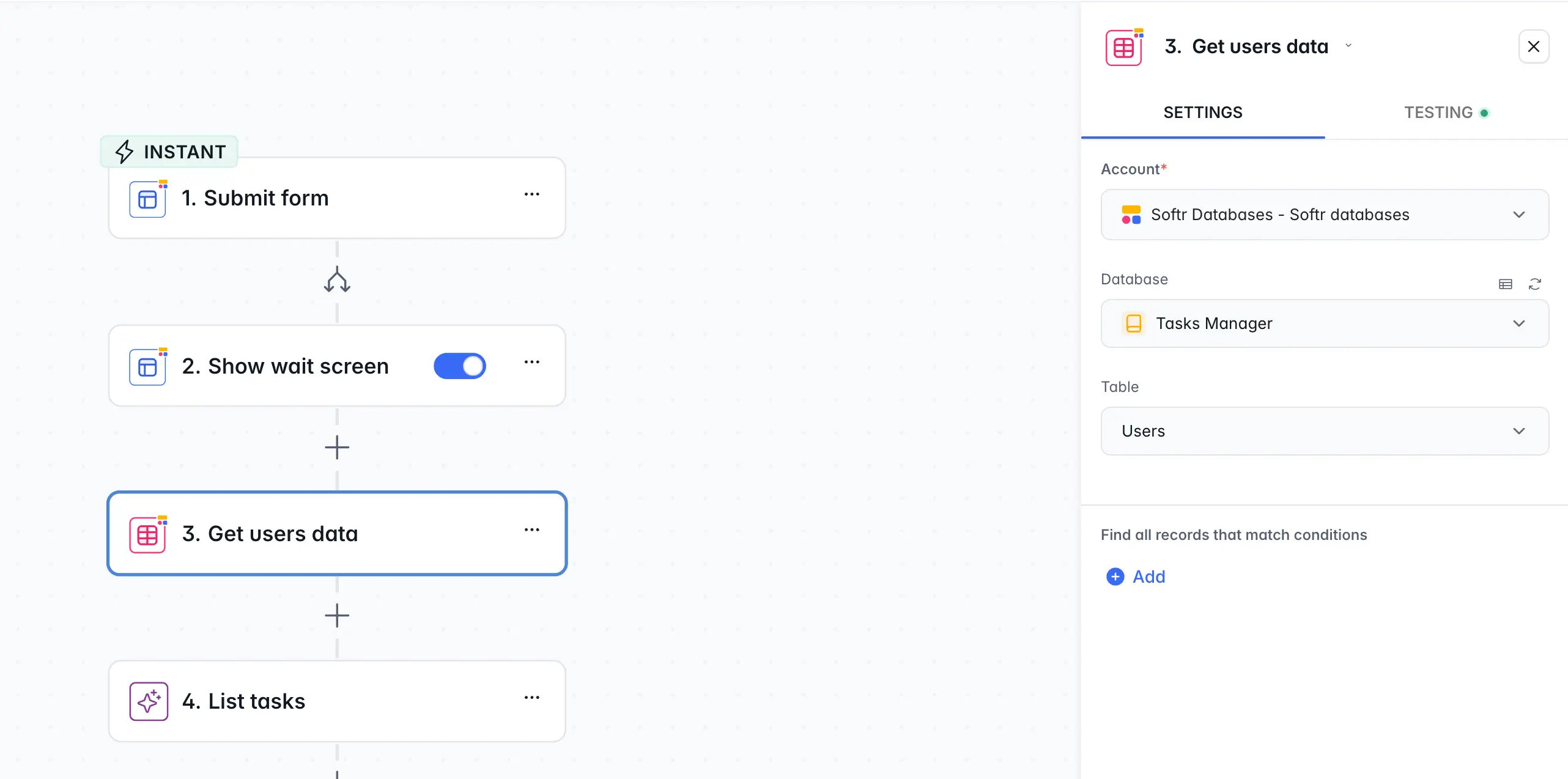Click the Get users data step icon
This screenshot has height=779, width=1568.
coord(148,534)
